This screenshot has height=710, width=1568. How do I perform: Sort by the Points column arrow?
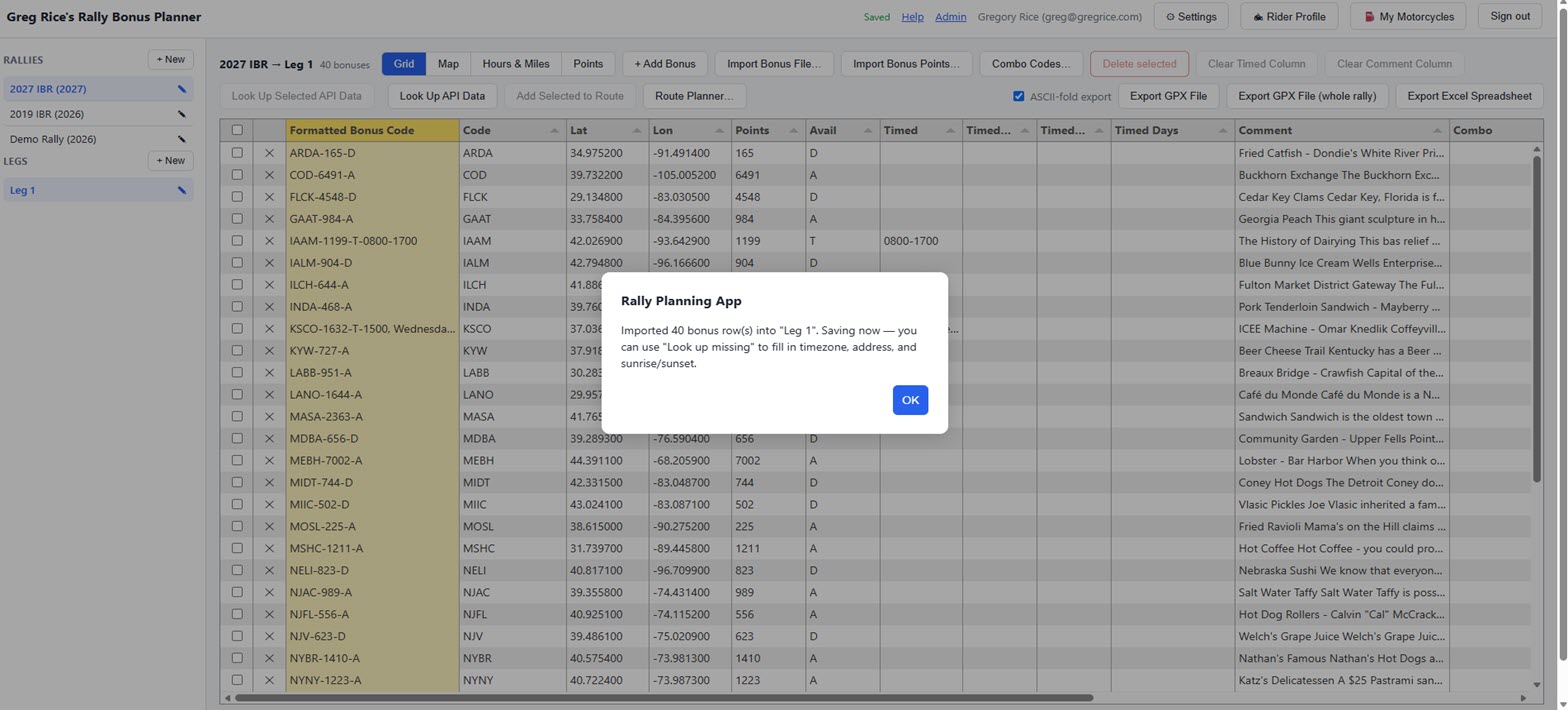coord(793,131)
